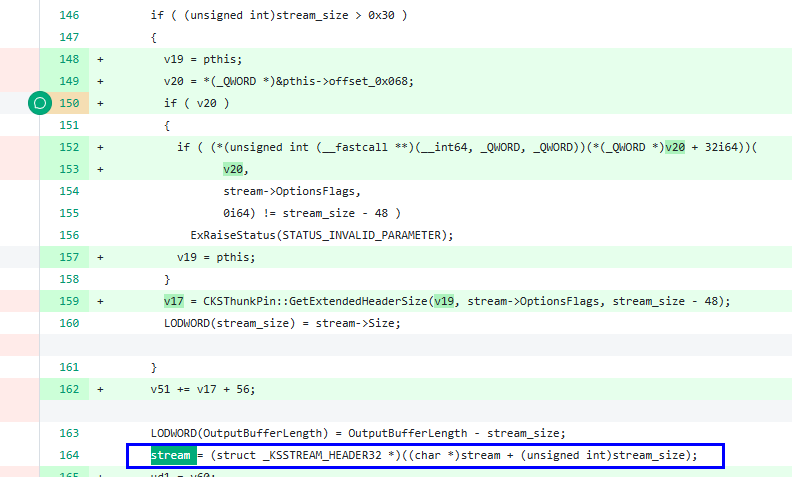Screen dimensions: 792x477
Task: Click line number 152
Action: [x=69, y=147]
